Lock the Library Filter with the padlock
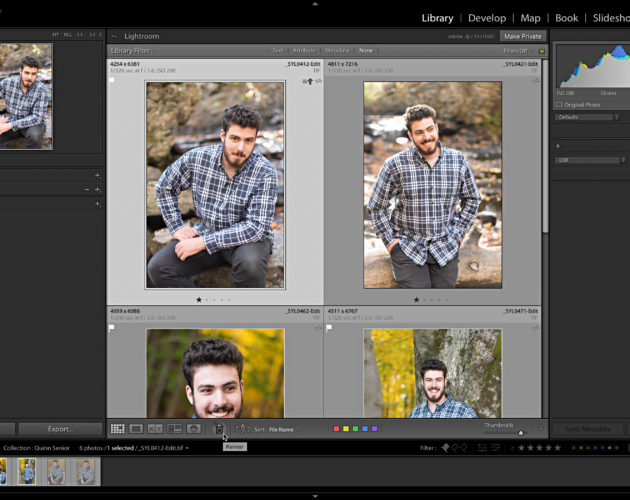 (542, 51)
